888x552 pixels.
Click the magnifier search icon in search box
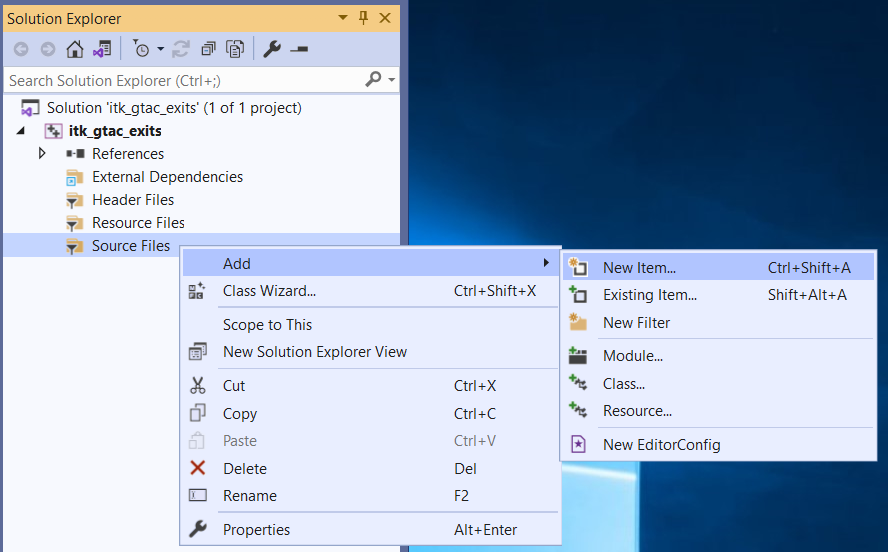coord(373,79)
